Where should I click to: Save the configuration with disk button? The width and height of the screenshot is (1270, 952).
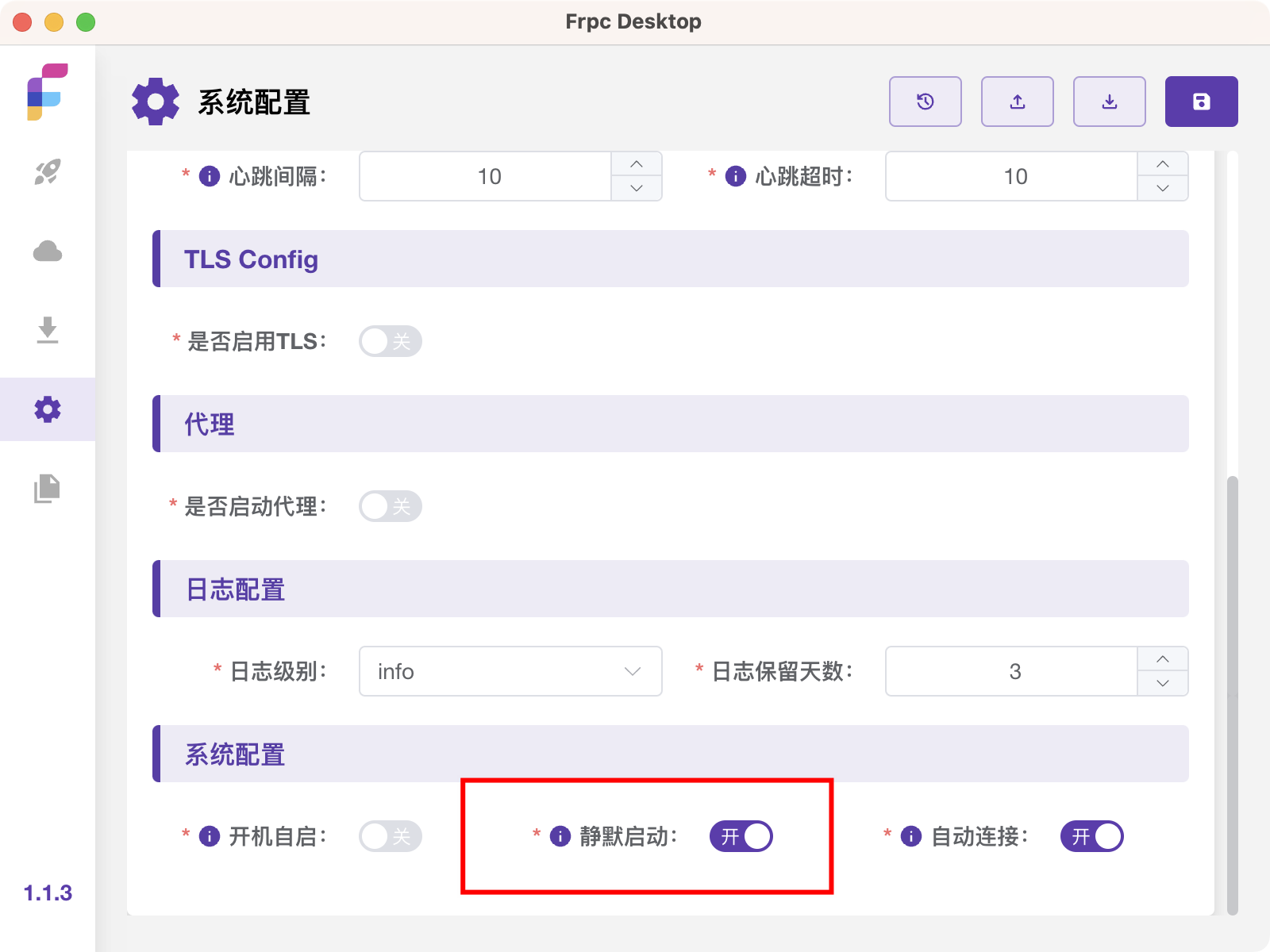click(1202, 102)
